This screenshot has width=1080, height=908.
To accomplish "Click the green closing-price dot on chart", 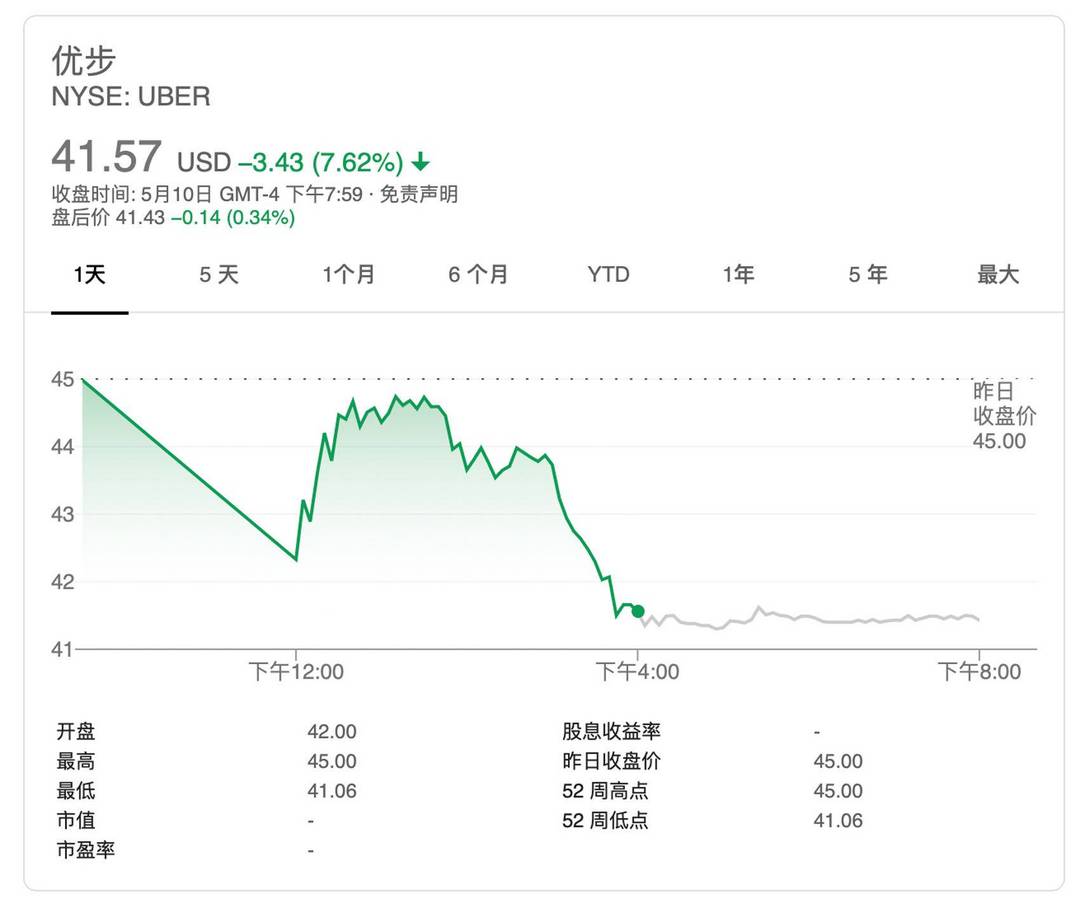I will [x=638, y=611].
